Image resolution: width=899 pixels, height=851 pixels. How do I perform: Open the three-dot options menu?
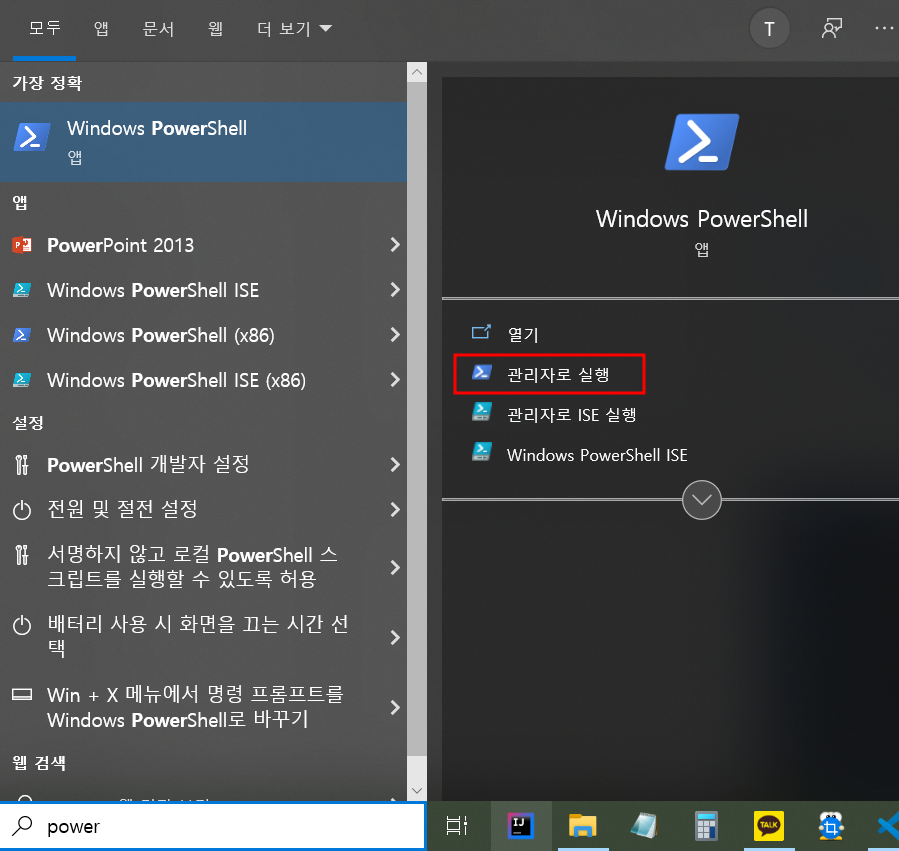(x=884, y=28)
